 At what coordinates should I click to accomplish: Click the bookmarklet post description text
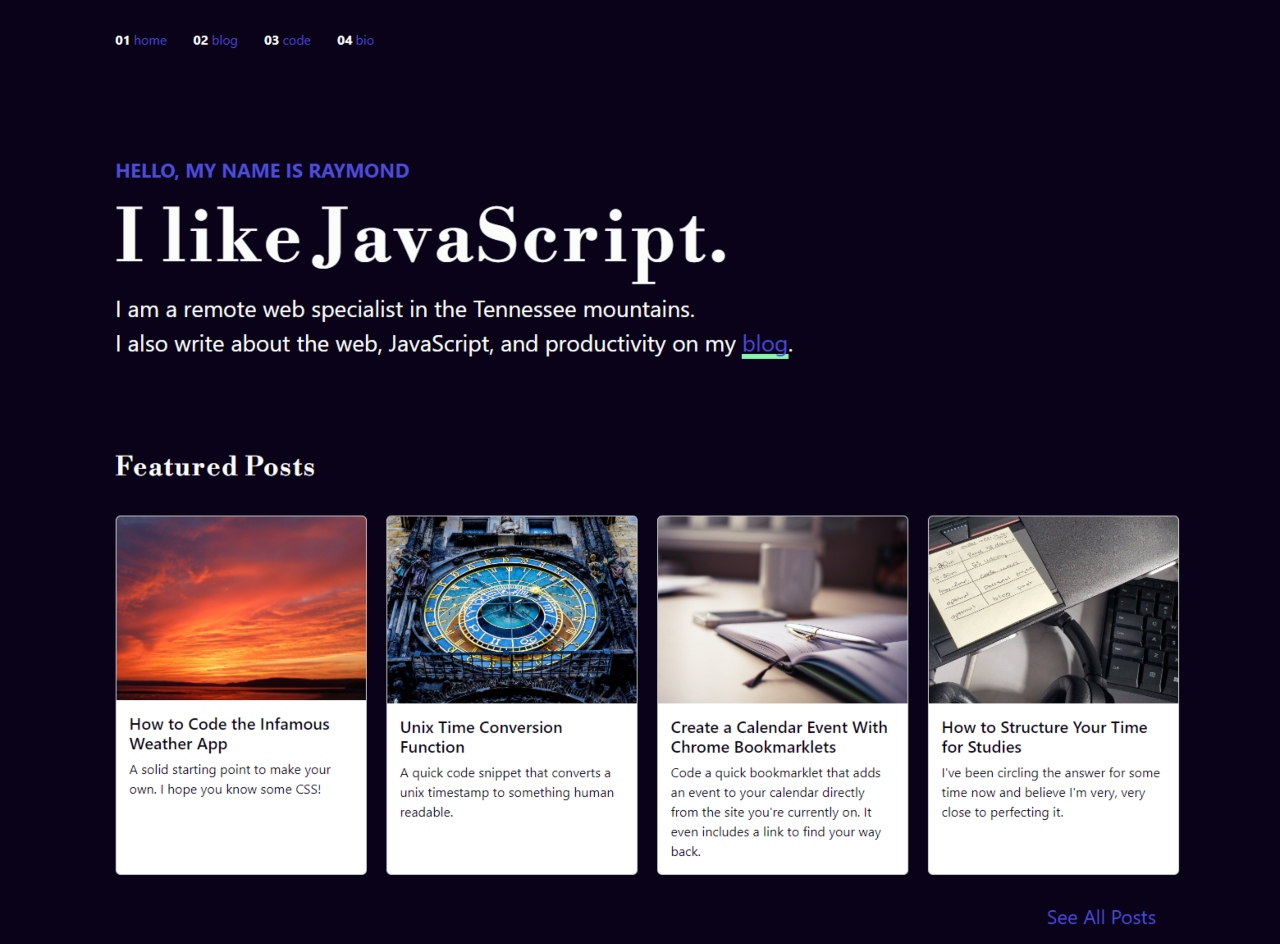tap(776, 812)
